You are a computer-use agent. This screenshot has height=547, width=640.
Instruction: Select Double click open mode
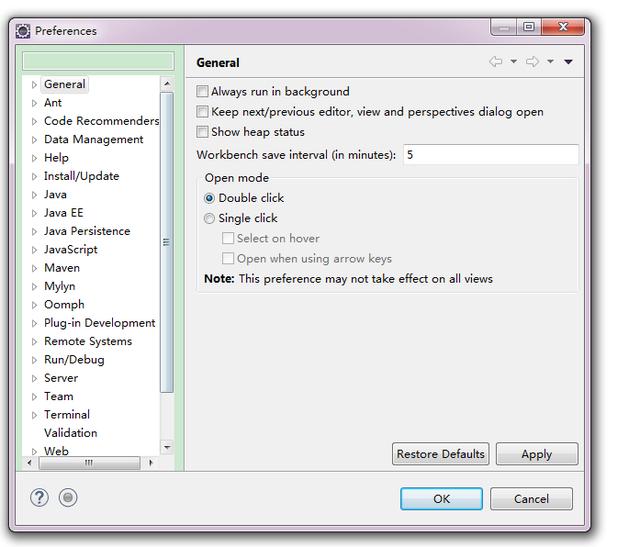point(209,198)
